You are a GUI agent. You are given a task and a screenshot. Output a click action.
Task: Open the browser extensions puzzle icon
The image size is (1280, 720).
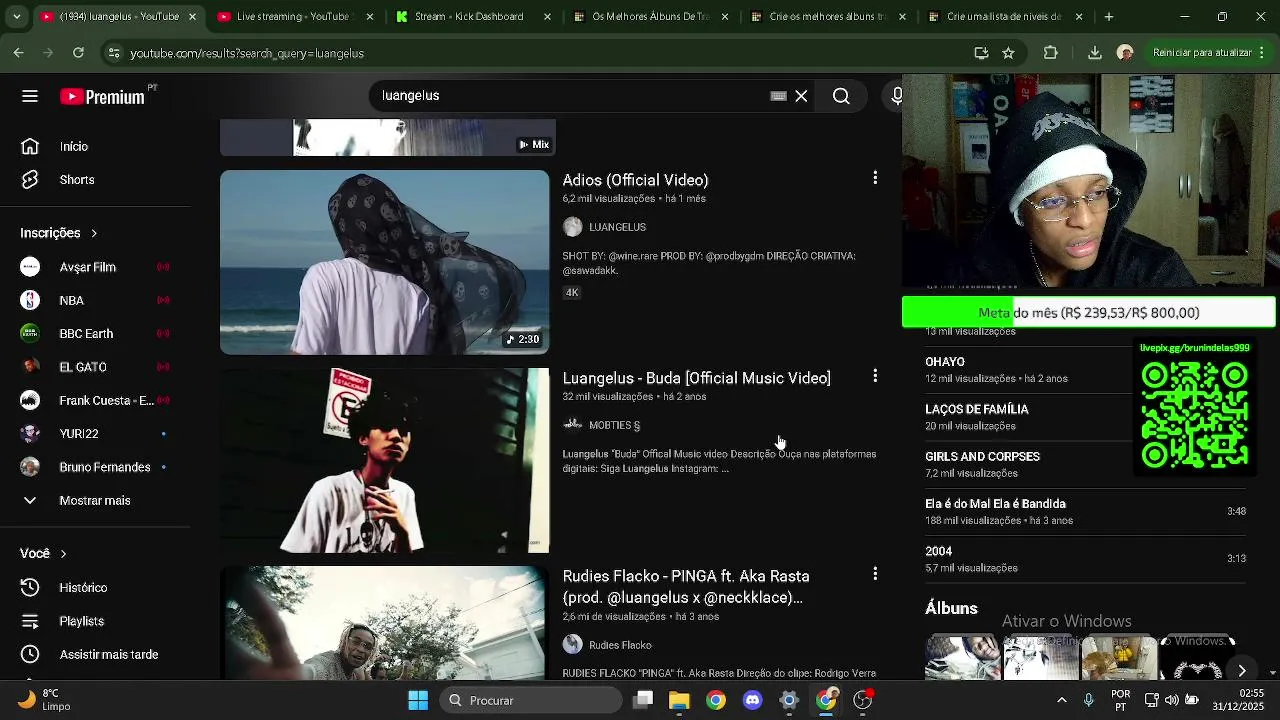(1050, 53)
